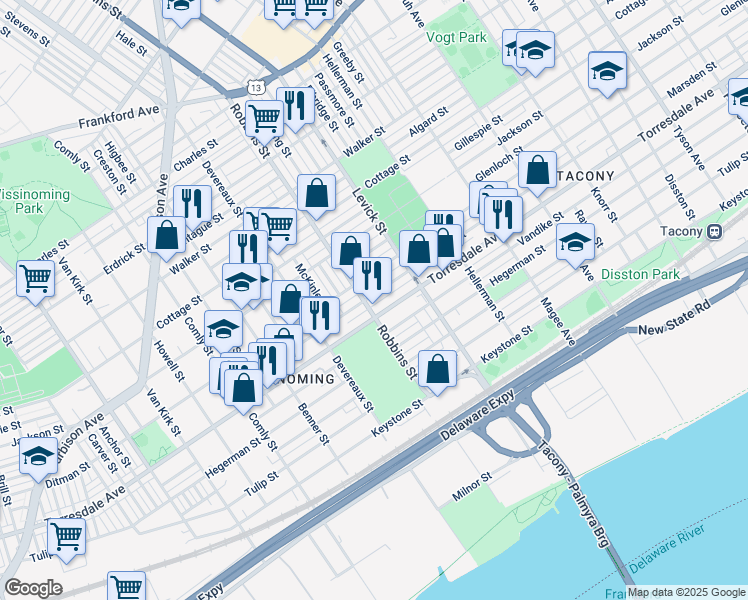This screenshot has height=600, width=748.
Task: Click the Route 13 highway shield
Action: [256, 88]
